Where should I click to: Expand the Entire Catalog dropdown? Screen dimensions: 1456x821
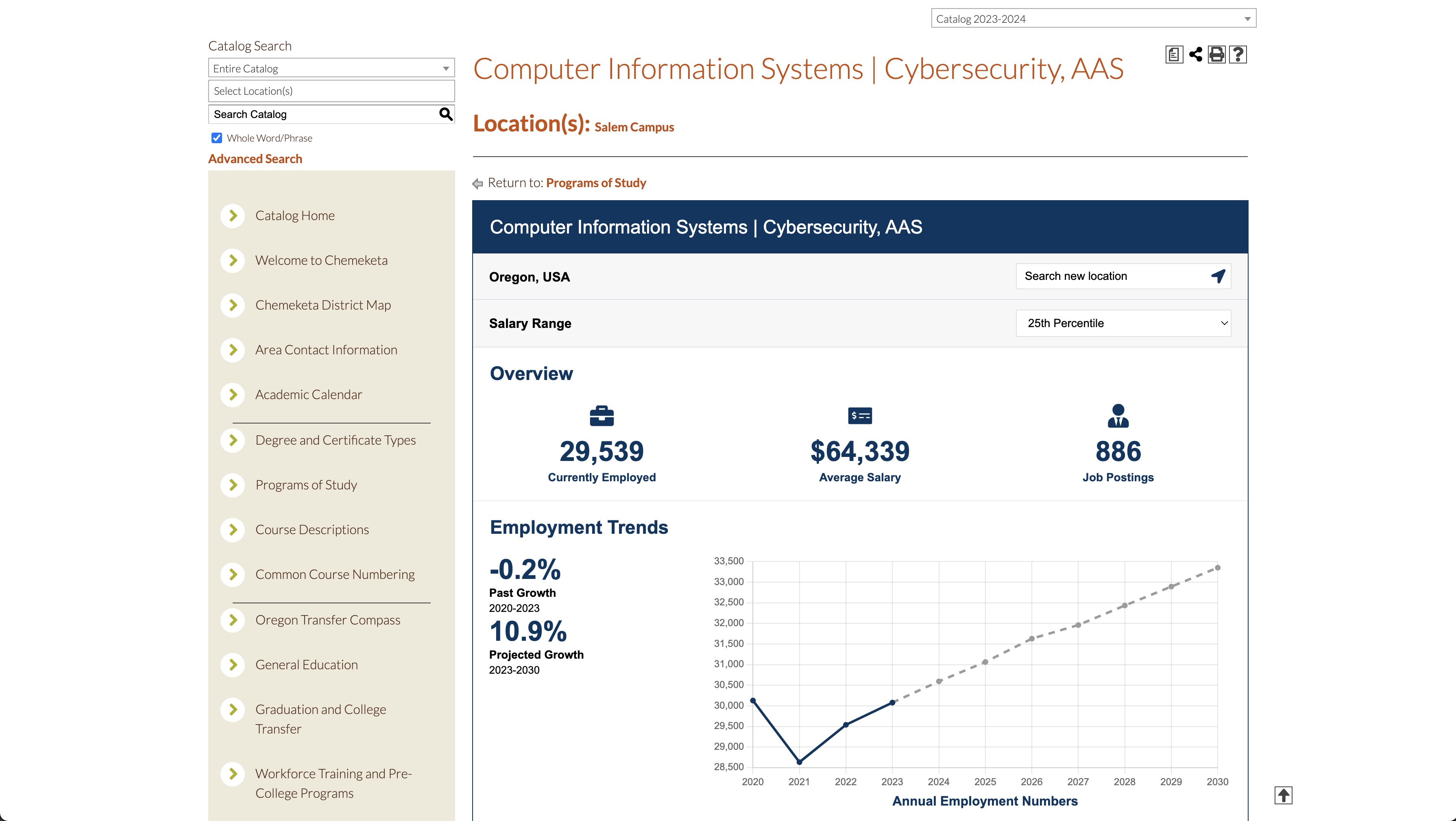coord(331,68)
